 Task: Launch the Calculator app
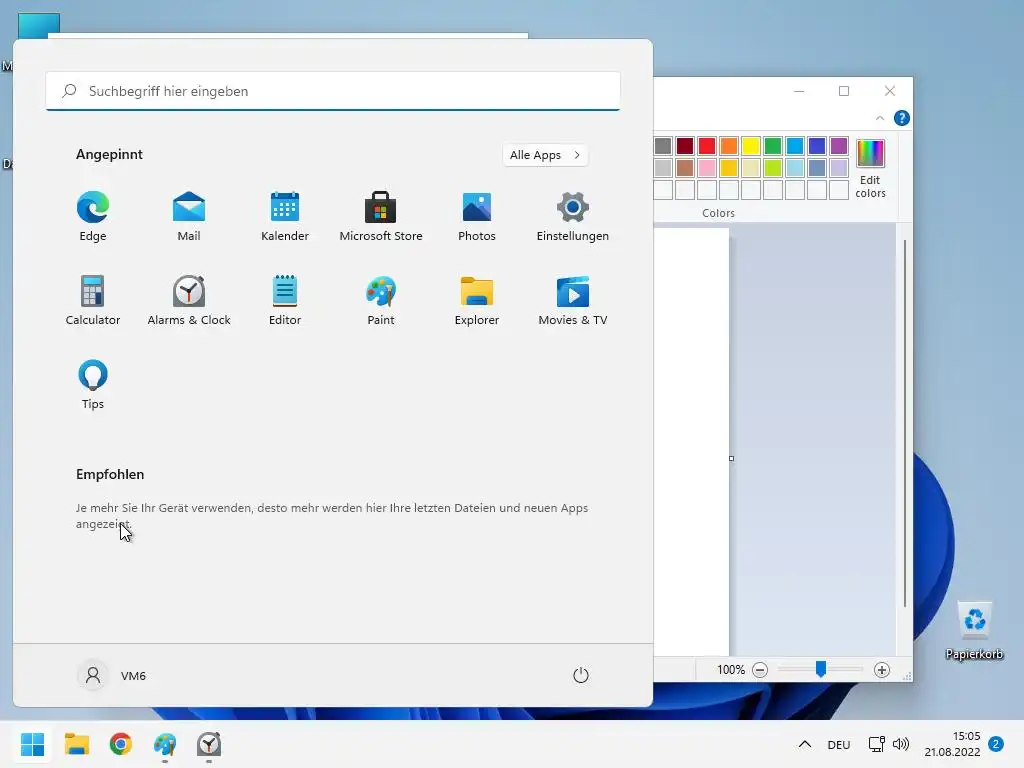click(x=93, y=300)
